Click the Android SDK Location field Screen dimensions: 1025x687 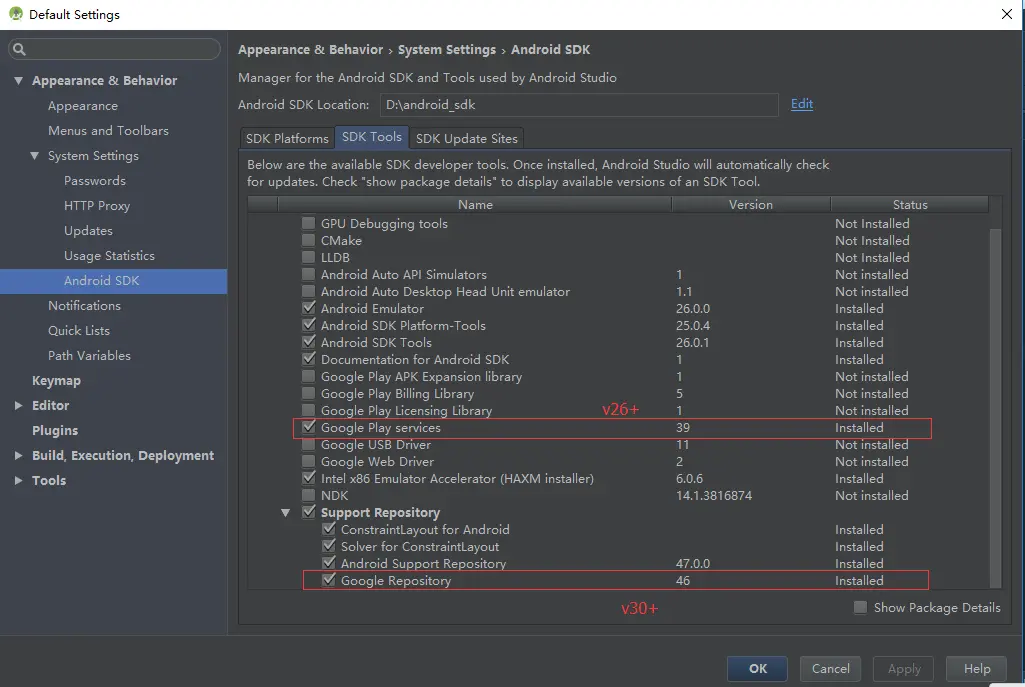click(x=579, y=105)
